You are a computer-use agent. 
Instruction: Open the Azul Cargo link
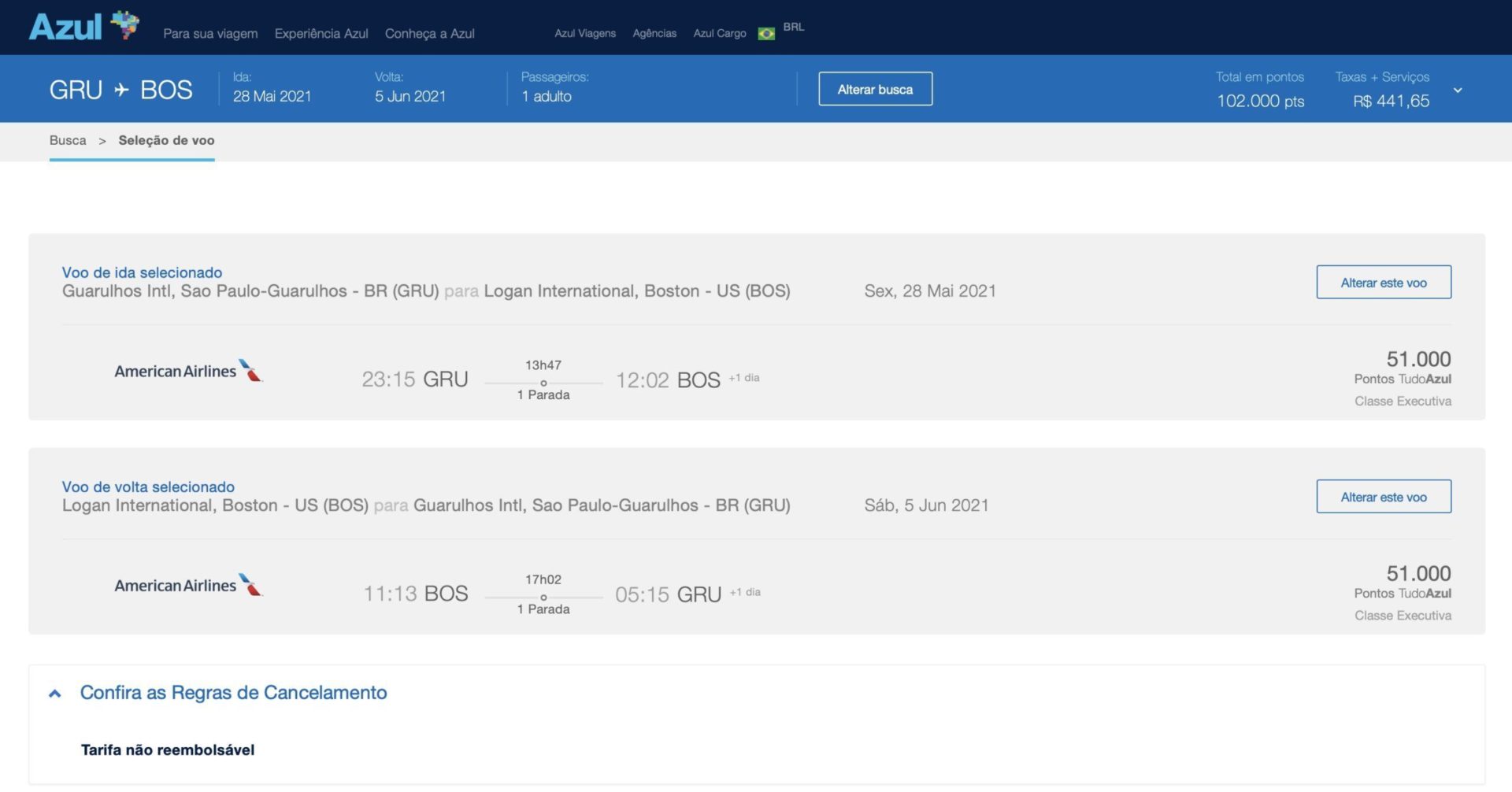pos(720,33)
